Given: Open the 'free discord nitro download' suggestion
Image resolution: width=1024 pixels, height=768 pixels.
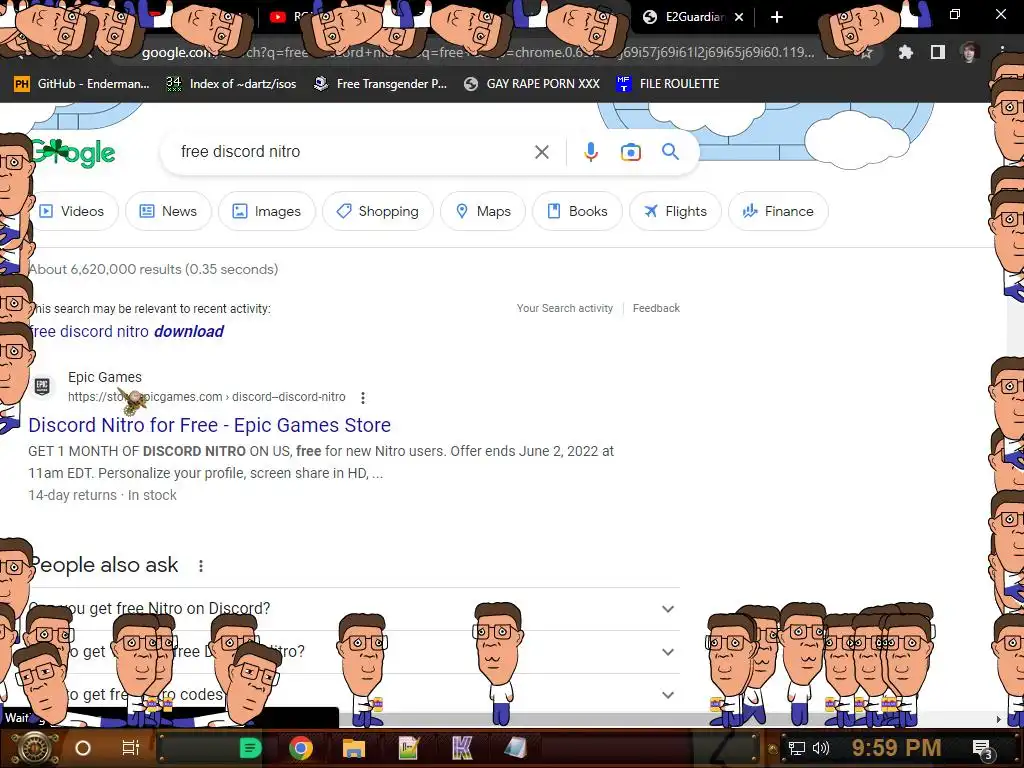Looking at the screenshot, I should 127,332.
